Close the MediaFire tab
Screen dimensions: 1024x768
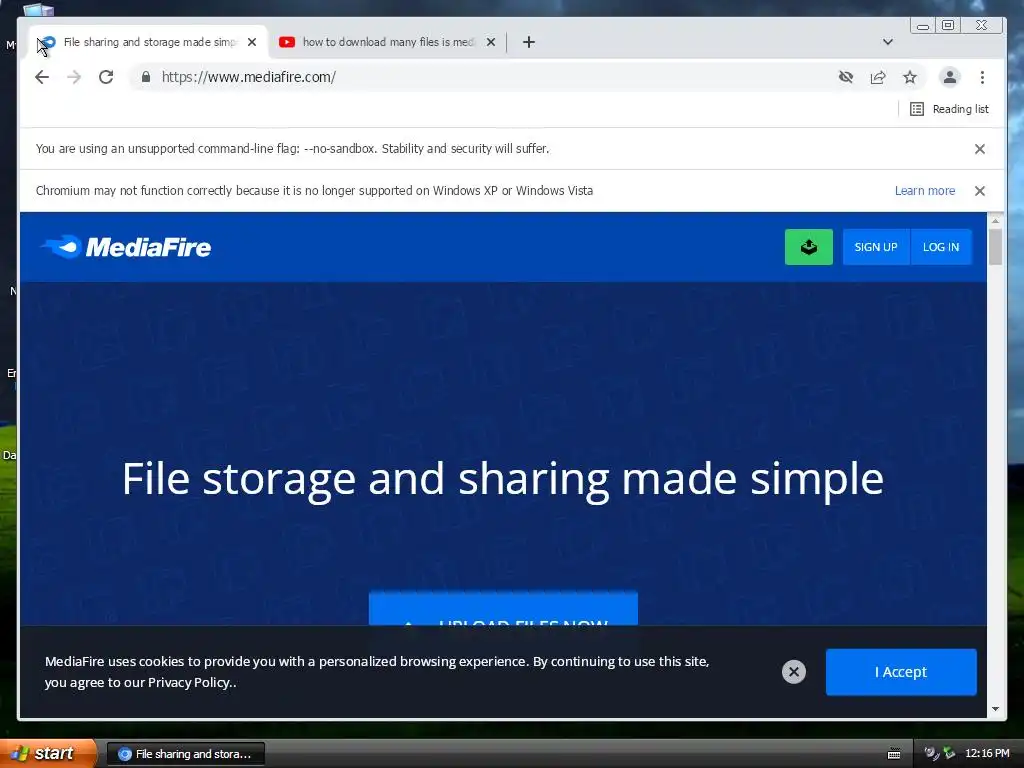(252, 42)
